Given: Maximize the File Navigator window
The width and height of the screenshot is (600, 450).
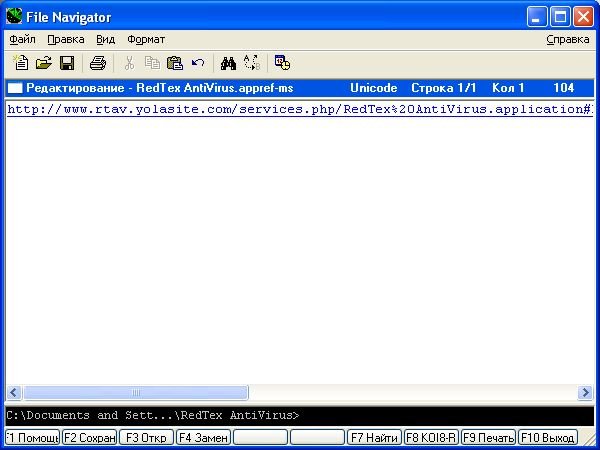Looking at the screenshot, I should point(560,17).
